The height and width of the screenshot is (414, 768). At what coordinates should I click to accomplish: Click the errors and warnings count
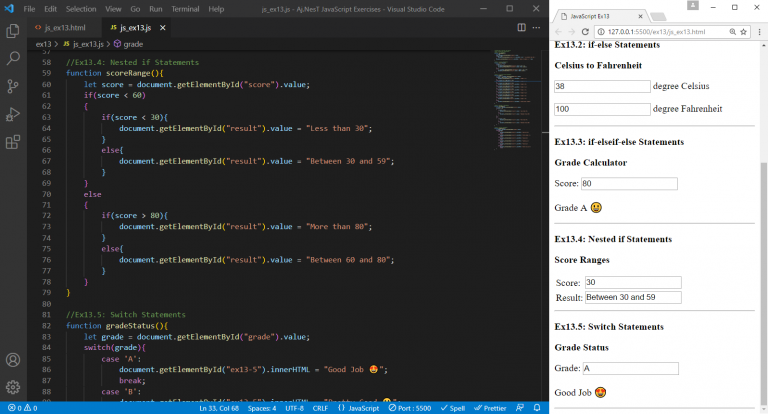pos(22,408)
